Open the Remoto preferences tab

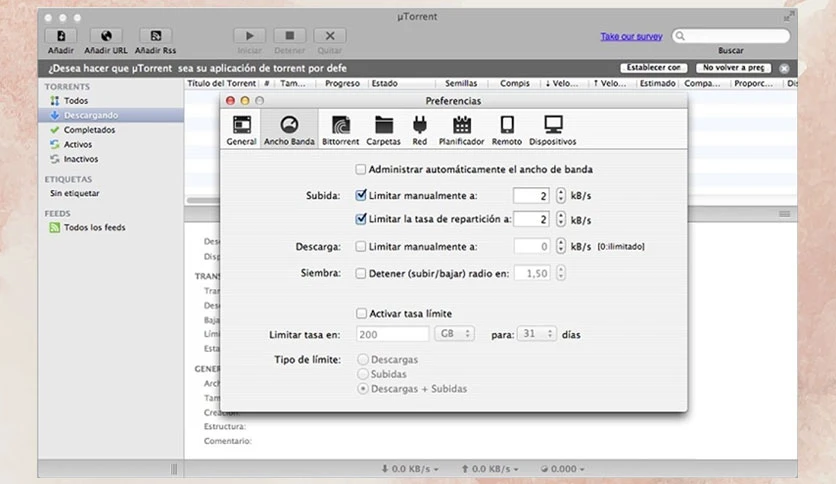click(x=507, y=130)
